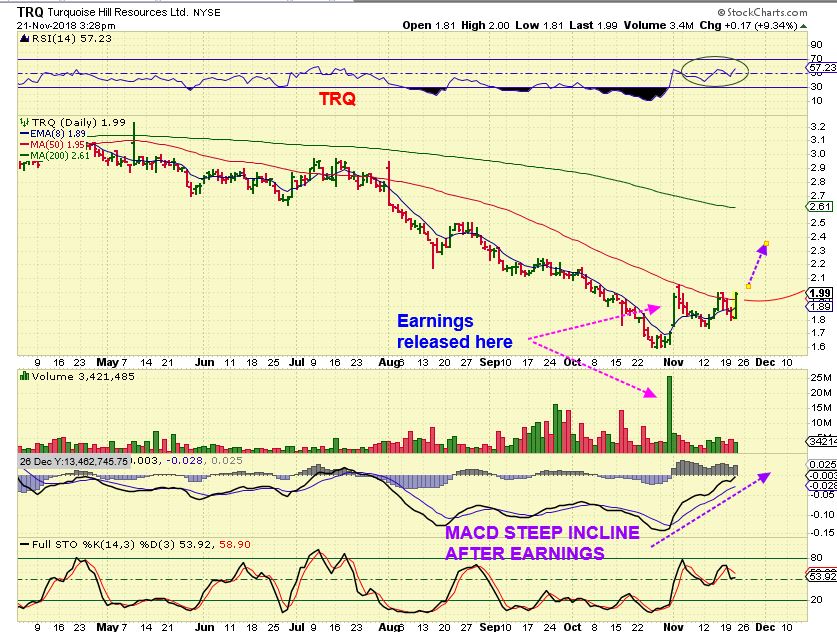Click the tallest green volume bar near November
This screenshot has height=632, width=837.
(x=669, y=414)
